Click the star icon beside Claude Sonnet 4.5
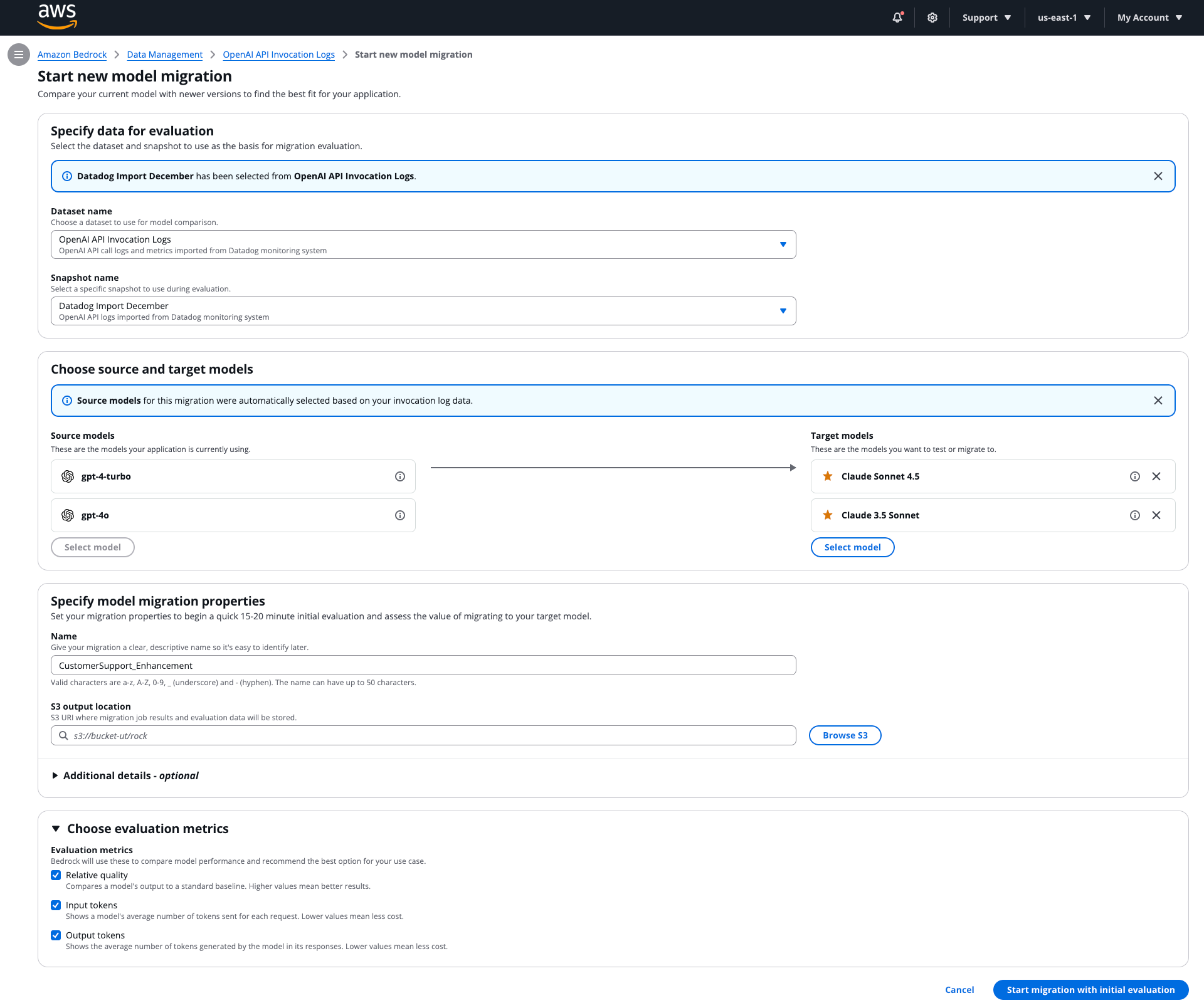This screenshot has width=1204, height=1003. pyautogui.click(x=828, y=476)
